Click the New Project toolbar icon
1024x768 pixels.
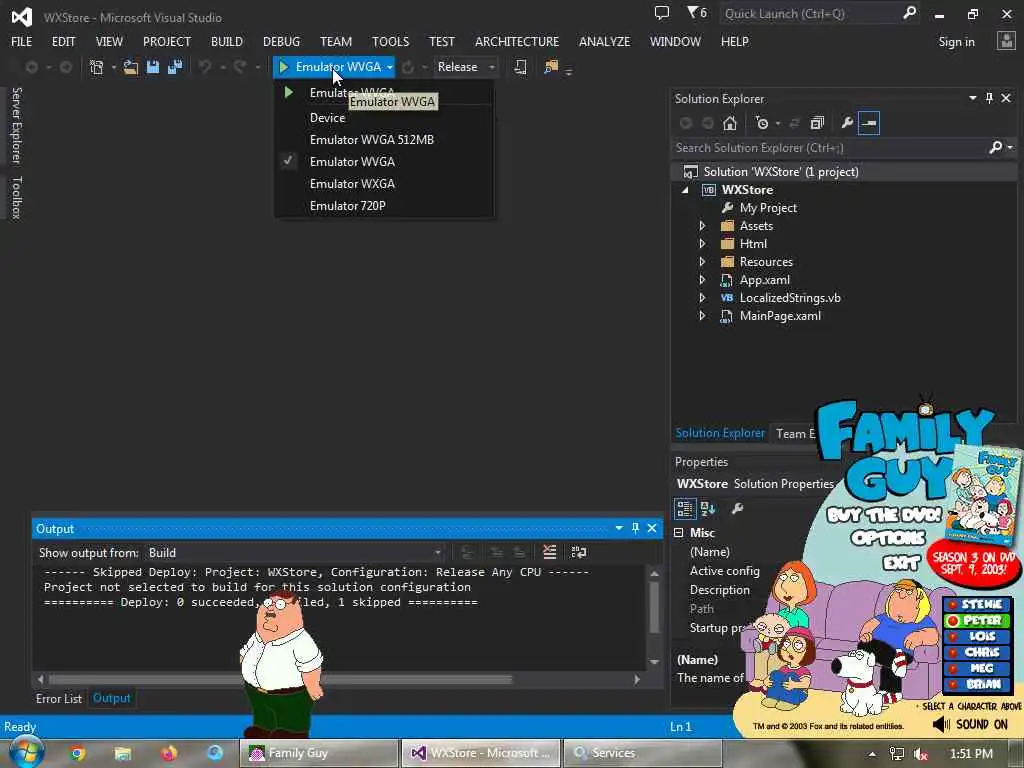97,67
